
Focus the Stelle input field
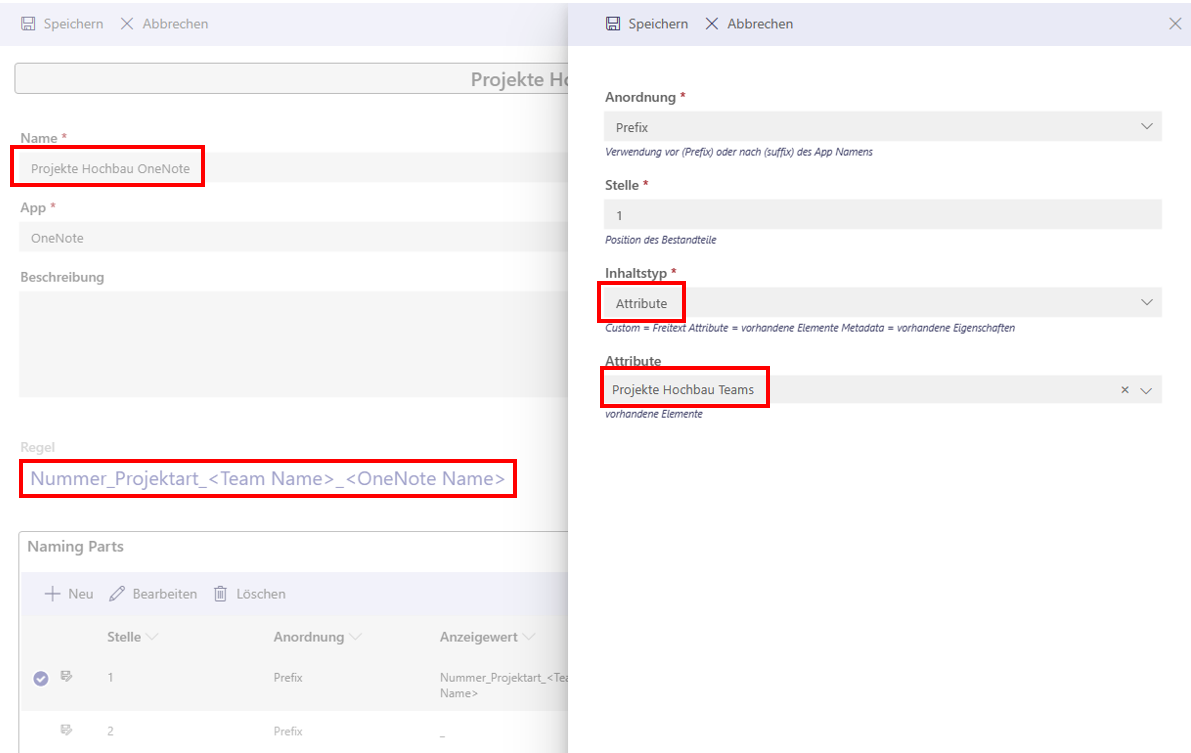click(883, 215)
